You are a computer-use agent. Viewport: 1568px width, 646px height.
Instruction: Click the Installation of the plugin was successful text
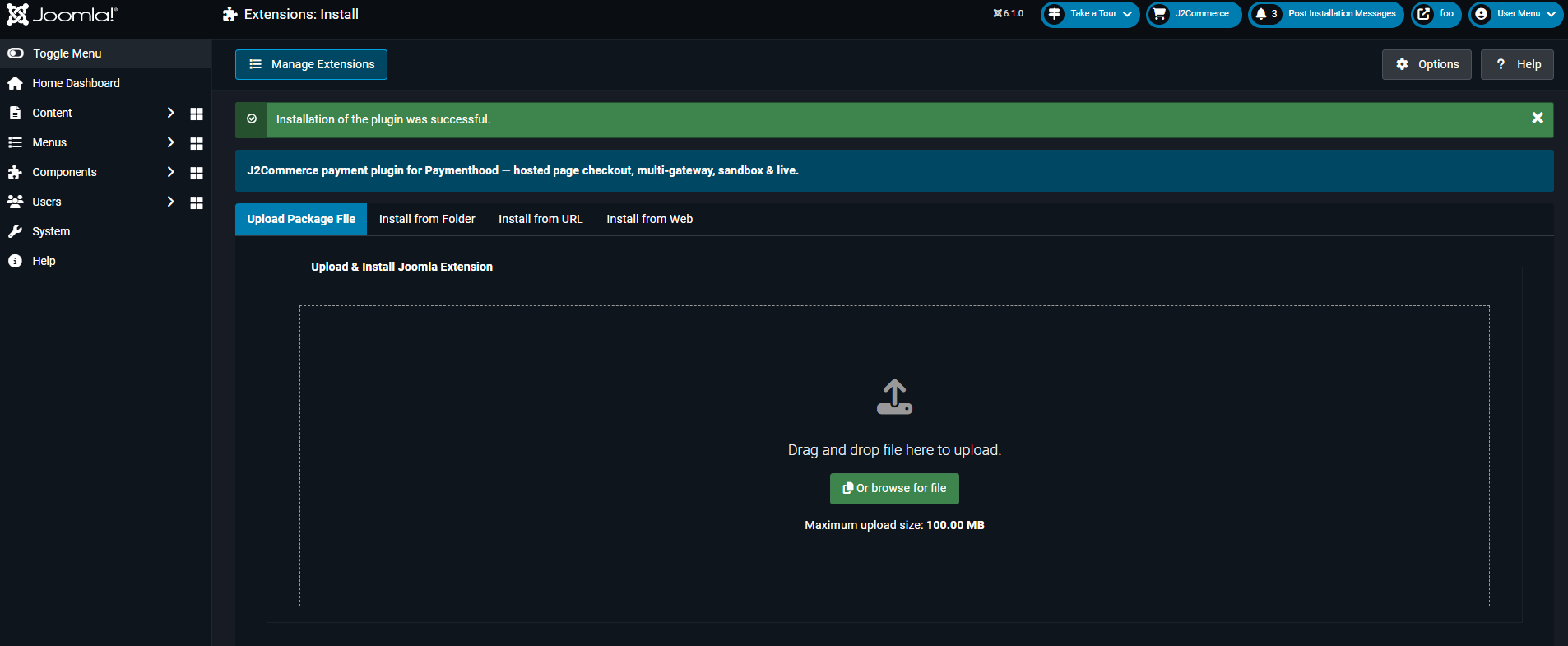383,119
